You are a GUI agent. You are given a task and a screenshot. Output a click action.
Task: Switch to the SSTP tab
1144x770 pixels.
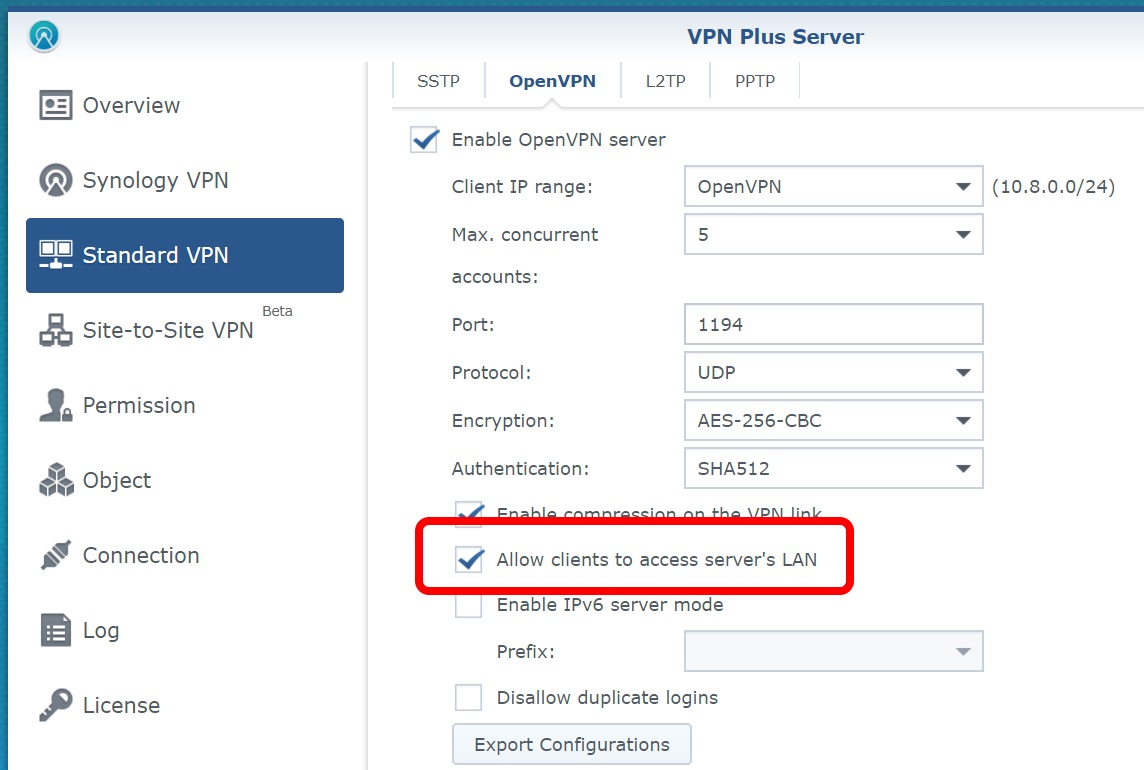point(438,81)
